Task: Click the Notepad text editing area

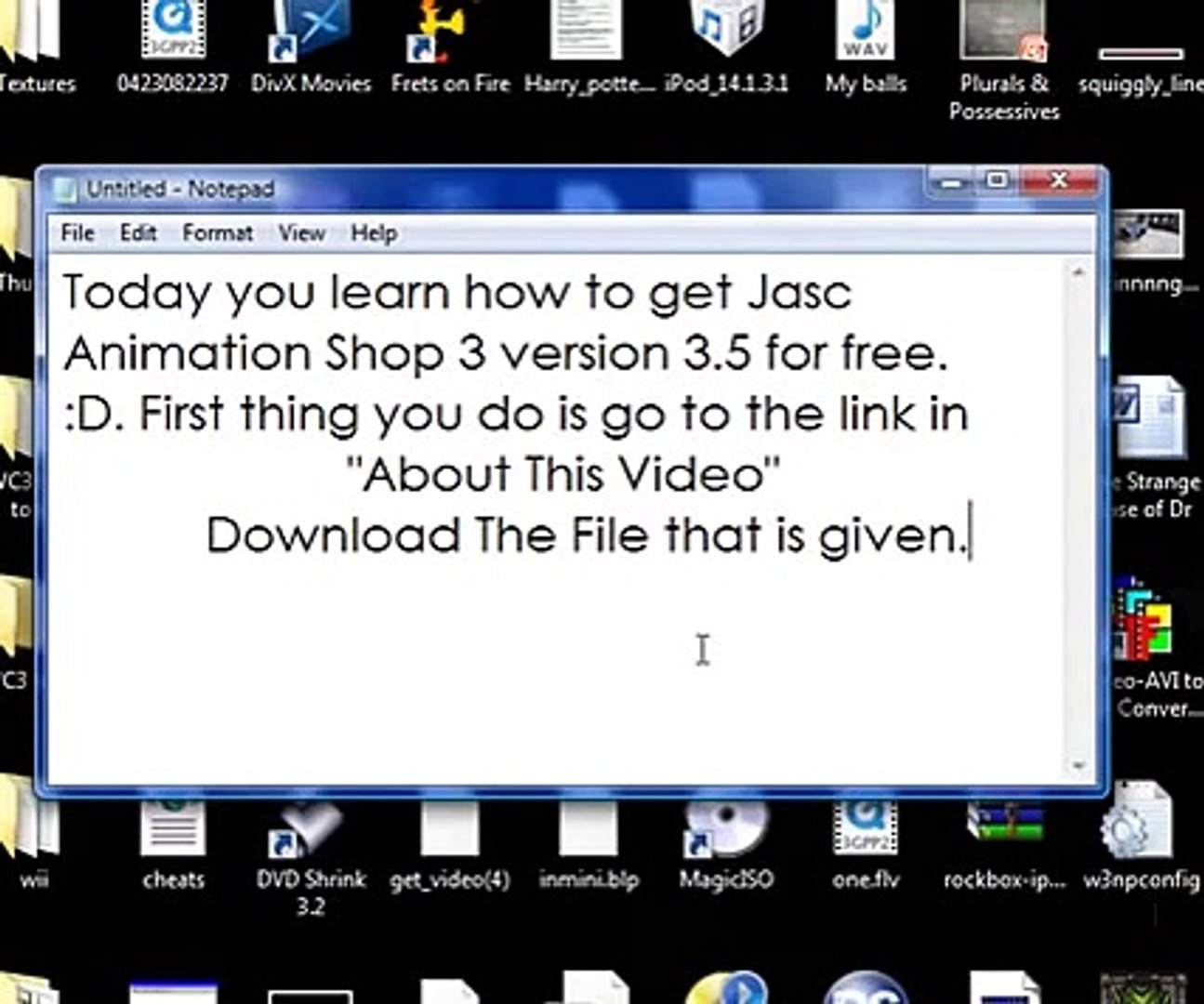Action: coord(555,519)
